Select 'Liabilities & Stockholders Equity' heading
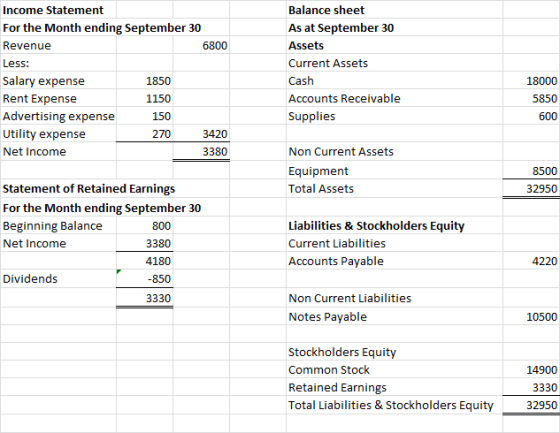The height and width of the screenshot is (433, 560). pos(376,226)
